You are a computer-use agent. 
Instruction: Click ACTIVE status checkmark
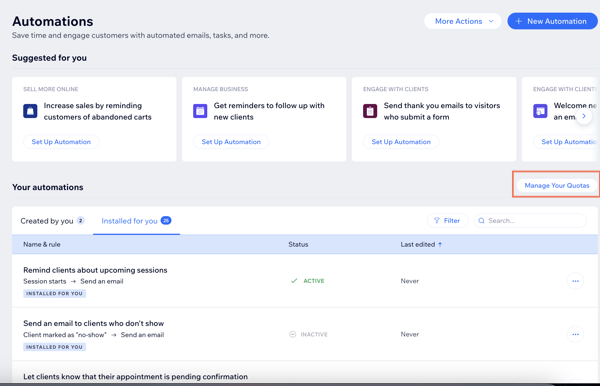[x=294, y=281]
